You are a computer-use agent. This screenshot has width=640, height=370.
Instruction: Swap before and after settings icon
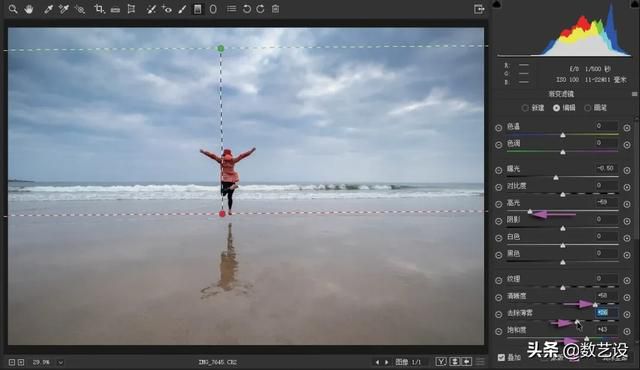[454, 362]
